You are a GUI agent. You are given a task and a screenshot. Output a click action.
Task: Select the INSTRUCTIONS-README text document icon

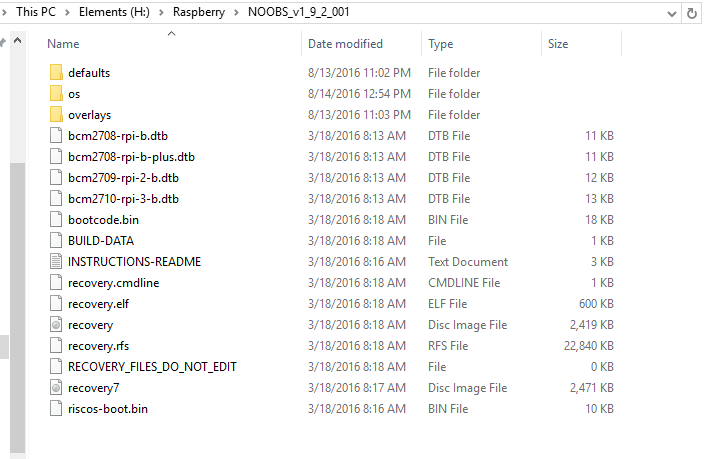point(56,261)
